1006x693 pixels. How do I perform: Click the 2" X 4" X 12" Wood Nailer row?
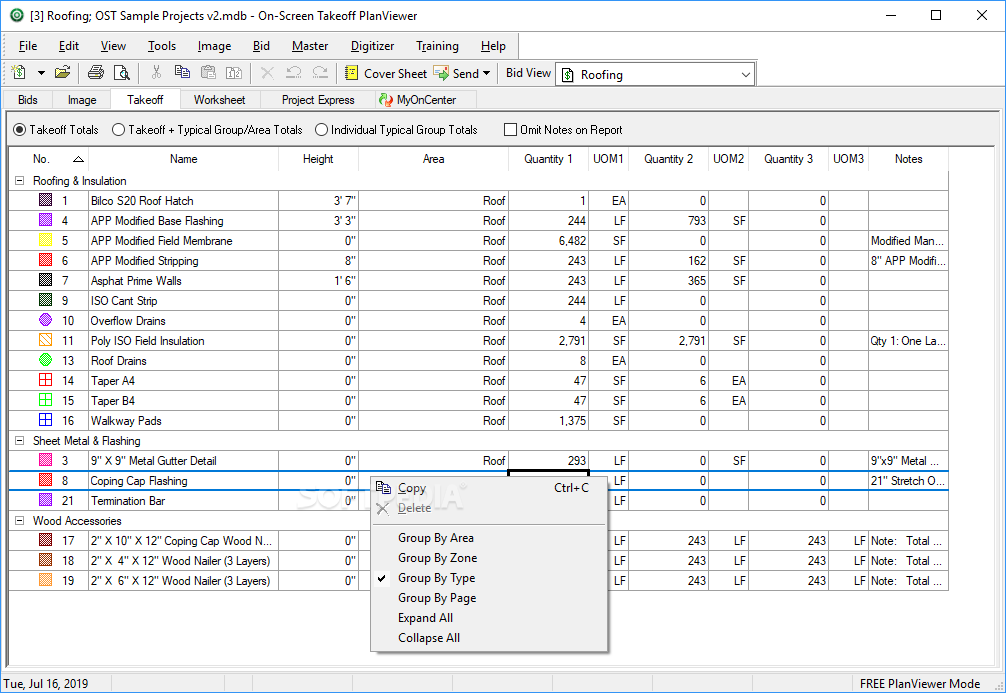click(180, 561)
